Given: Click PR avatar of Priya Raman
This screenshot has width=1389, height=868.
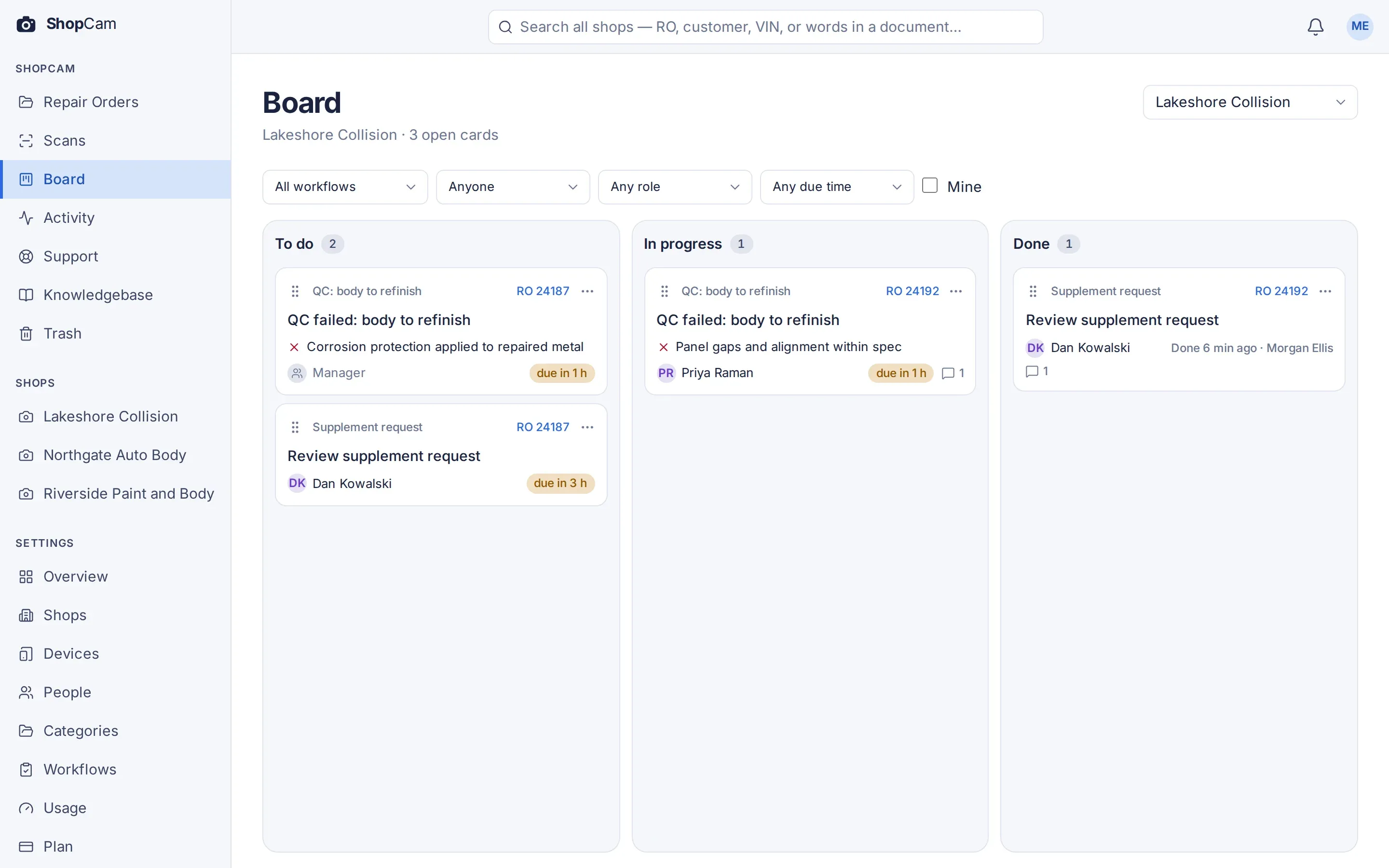Looking at the screenshot, I should point(666,373).
